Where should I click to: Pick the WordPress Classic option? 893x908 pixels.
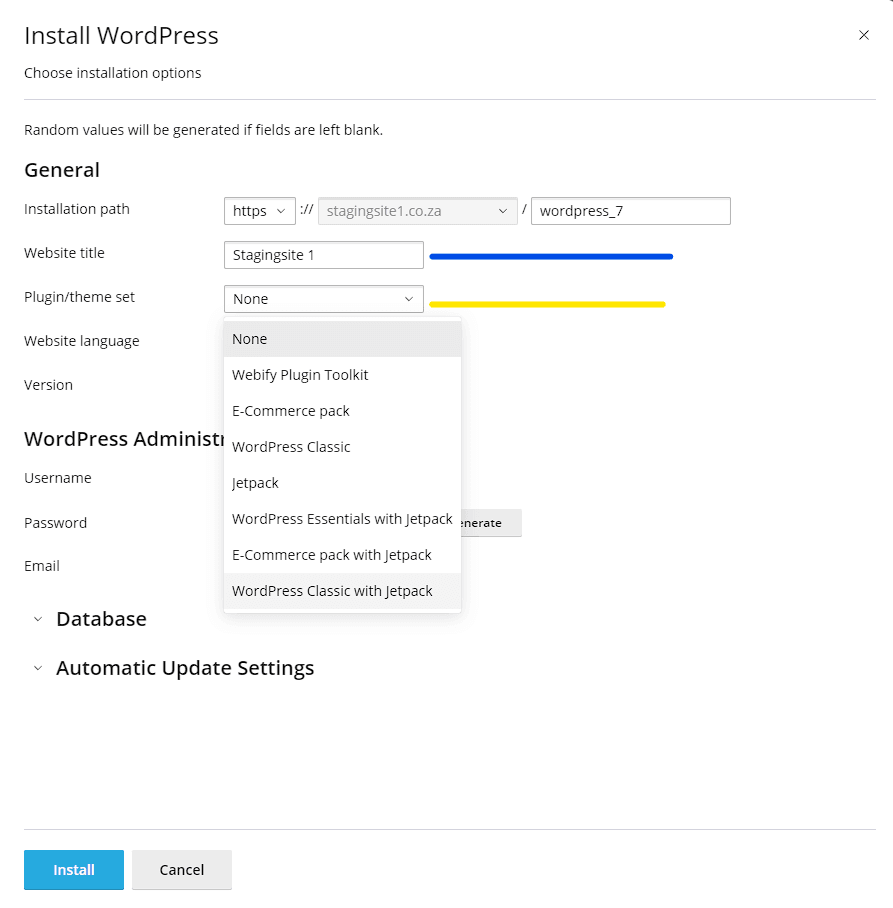click(342, 446)
